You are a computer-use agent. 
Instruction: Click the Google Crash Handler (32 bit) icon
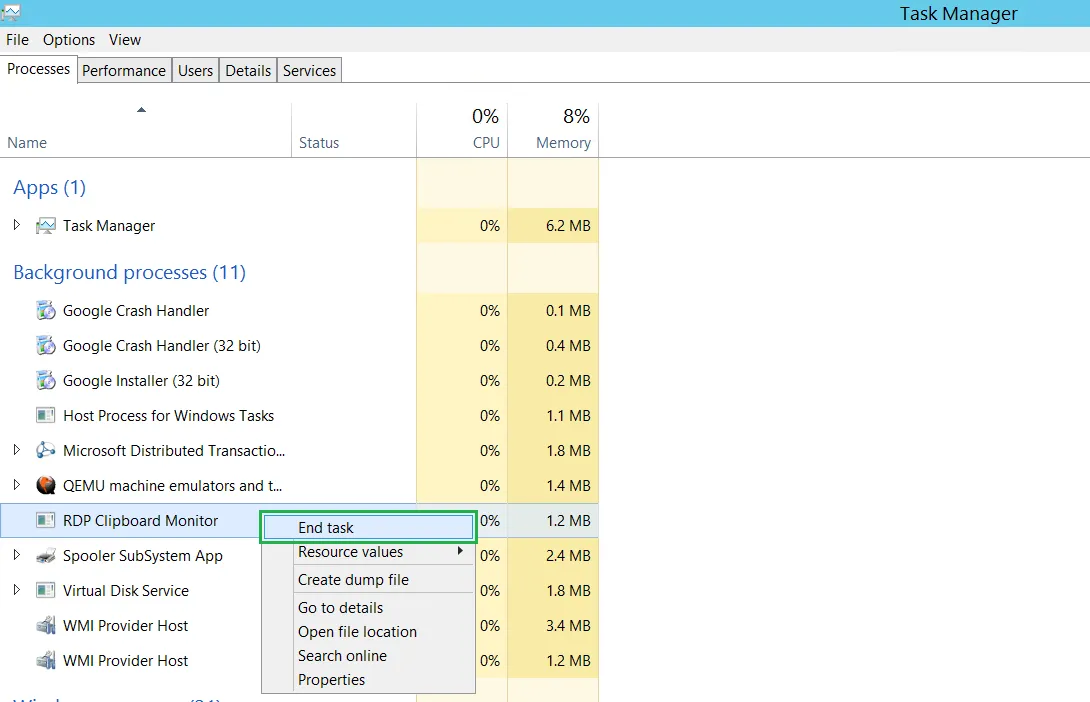tap(46, 345)
